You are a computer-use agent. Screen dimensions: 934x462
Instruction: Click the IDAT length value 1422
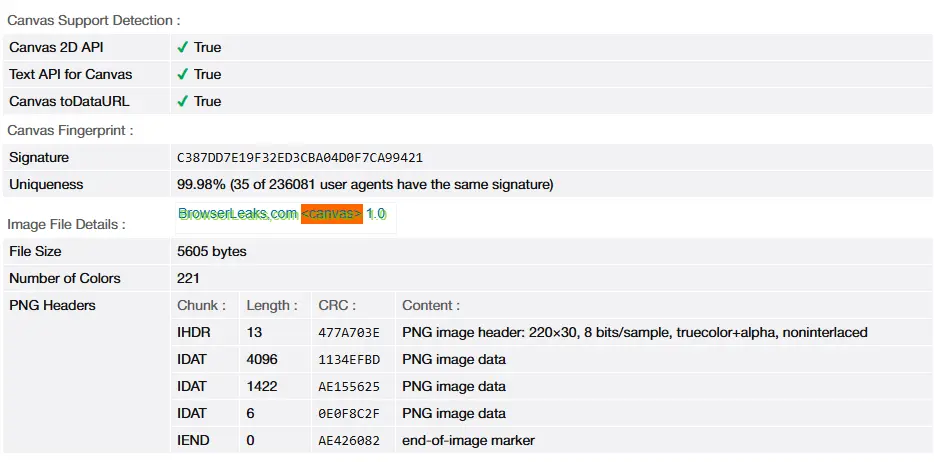(x=262, y=386)
